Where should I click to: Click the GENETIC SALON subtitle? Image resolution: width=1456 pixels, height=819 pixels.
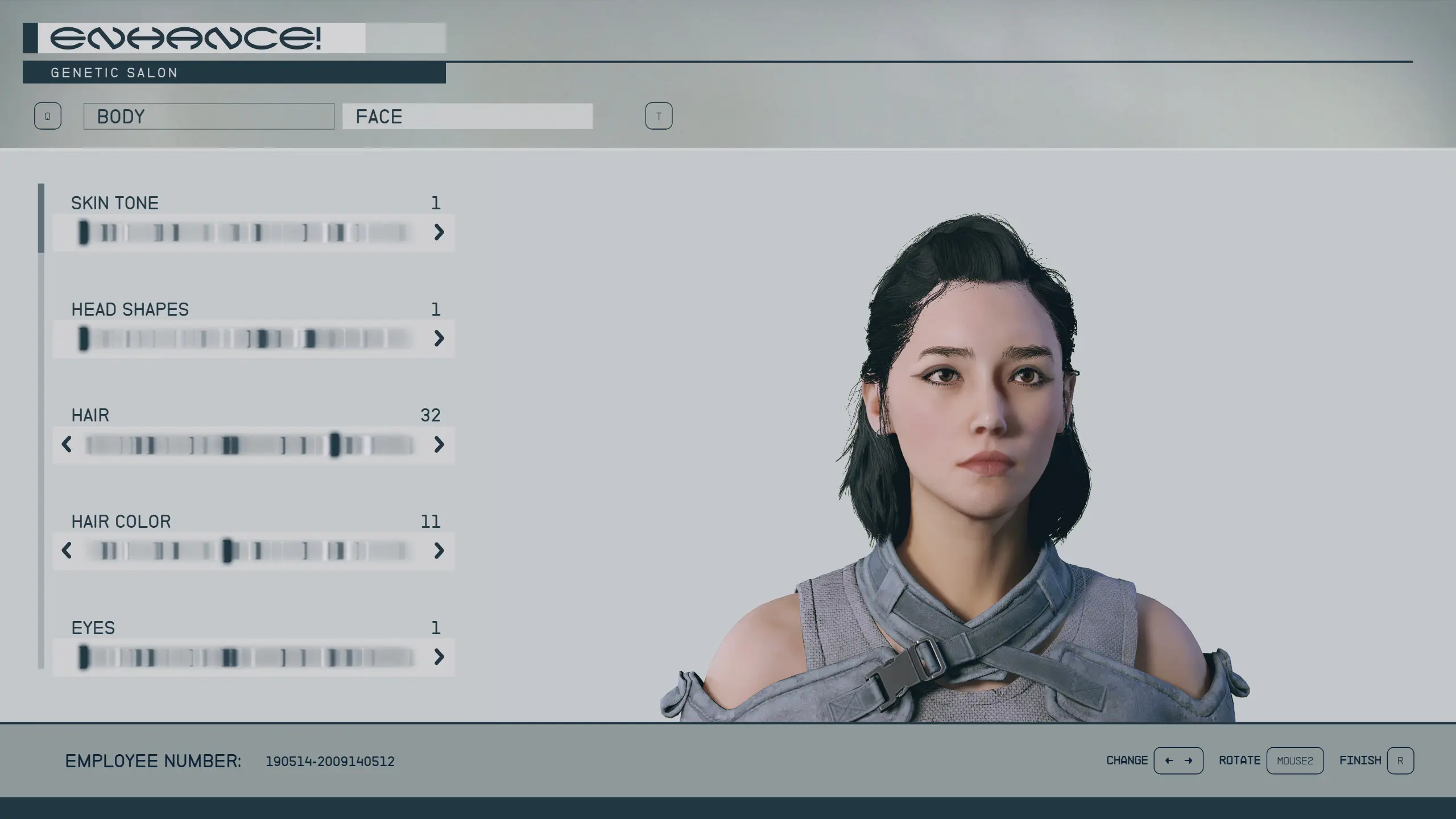click(x=114, y=73)
